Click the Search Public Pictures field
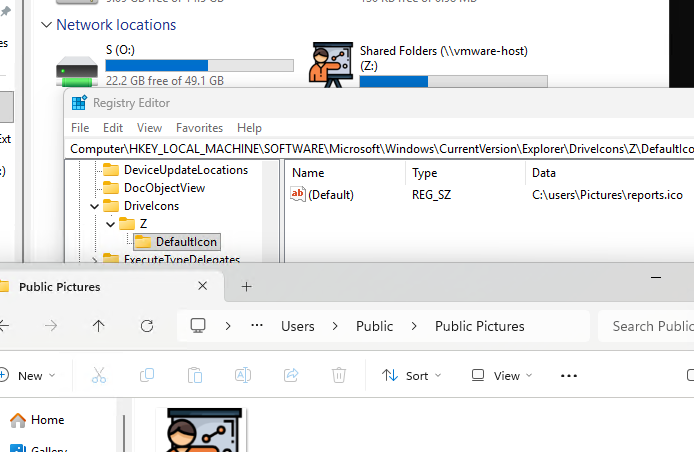Viewport: 694px width, 452px height. click(x=650, y=326)
